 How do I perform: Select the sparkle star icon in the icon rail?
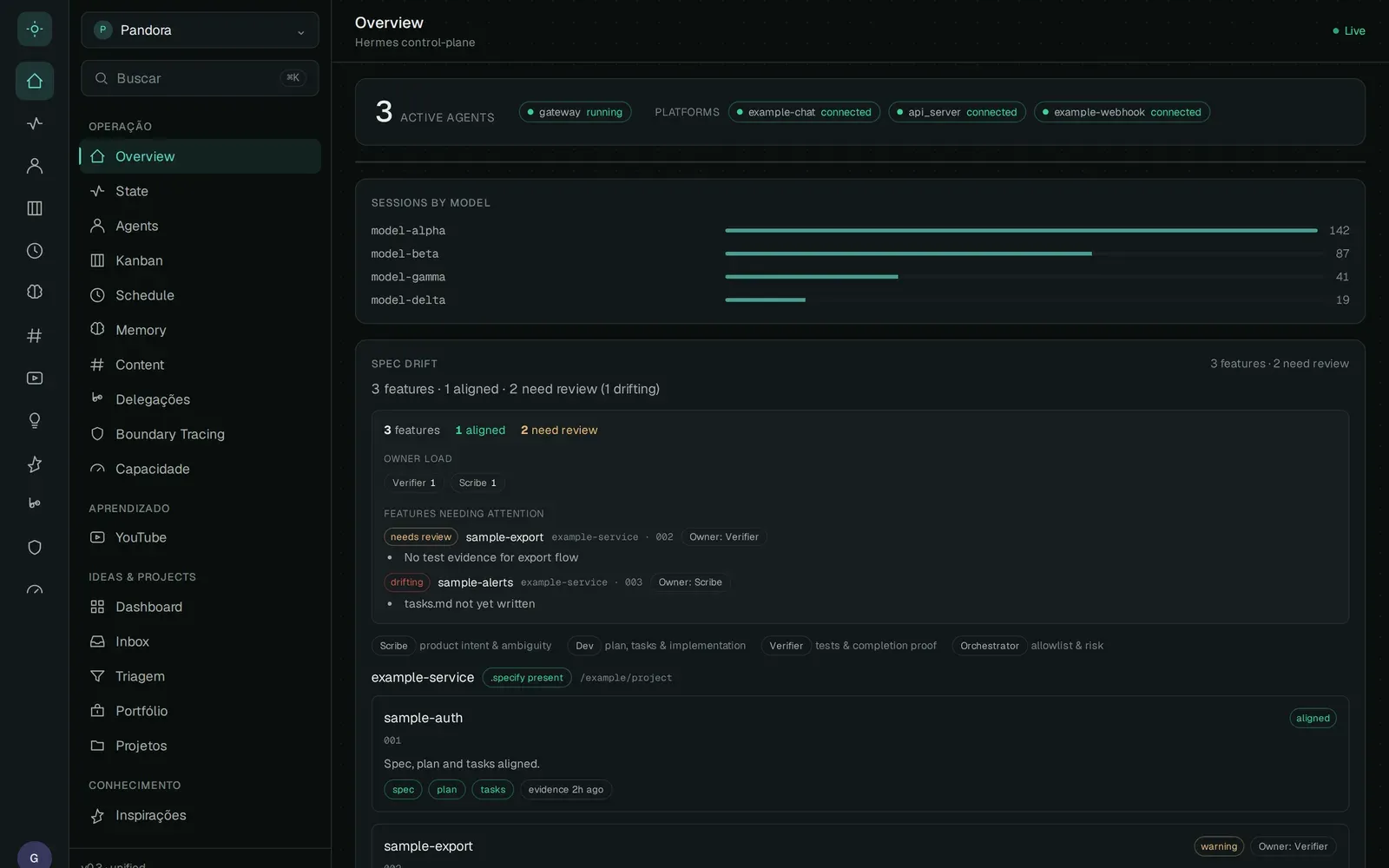35,464
